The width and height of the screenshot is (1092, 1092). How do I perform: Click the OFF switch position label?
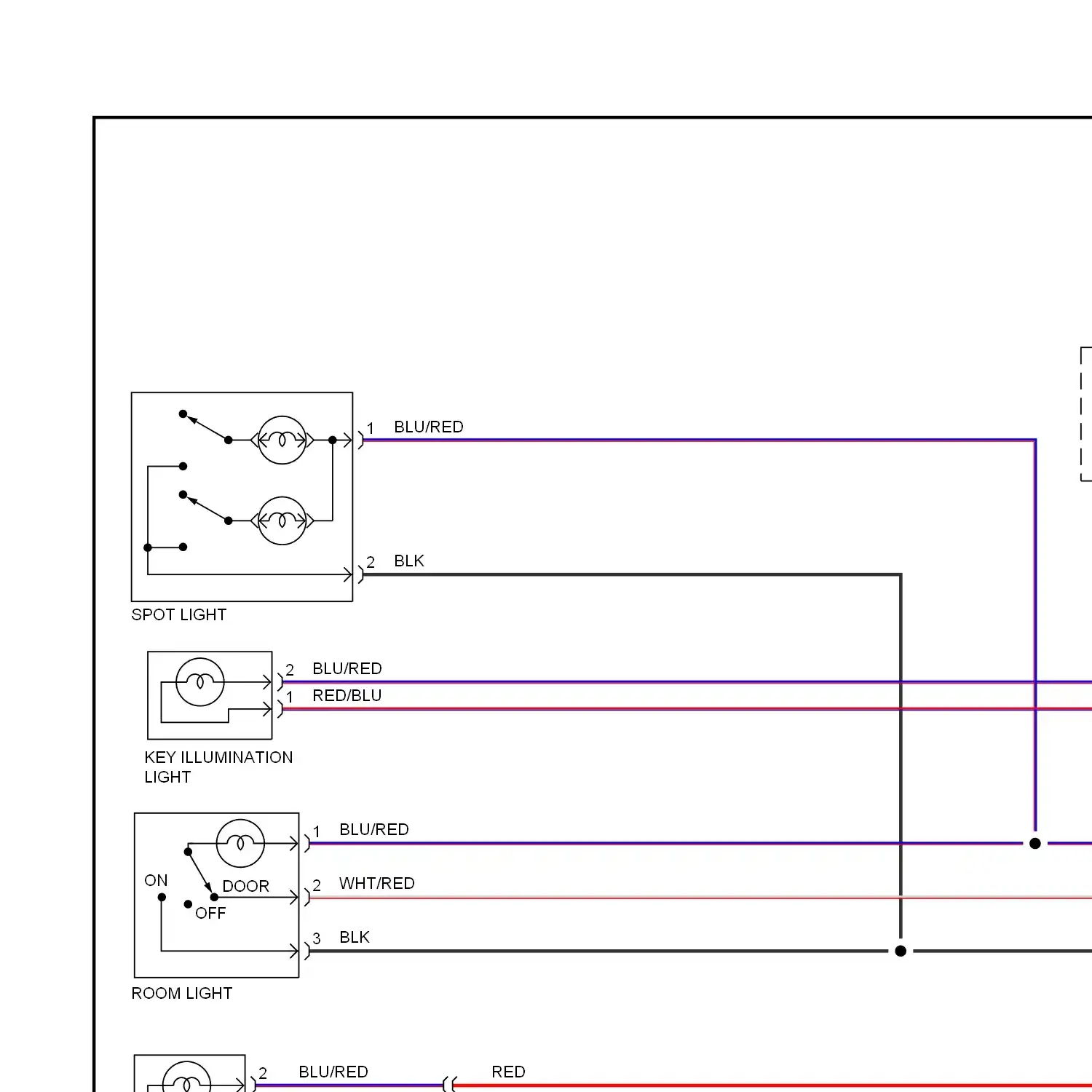(210, 913)
